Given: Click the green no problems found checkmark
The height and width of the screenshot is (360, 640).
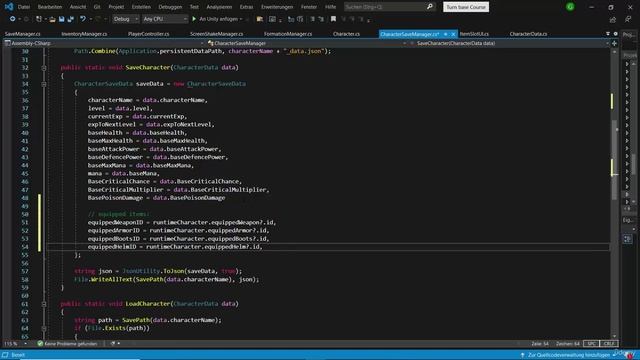Looking at the screenshot, I should coord(40,344).
